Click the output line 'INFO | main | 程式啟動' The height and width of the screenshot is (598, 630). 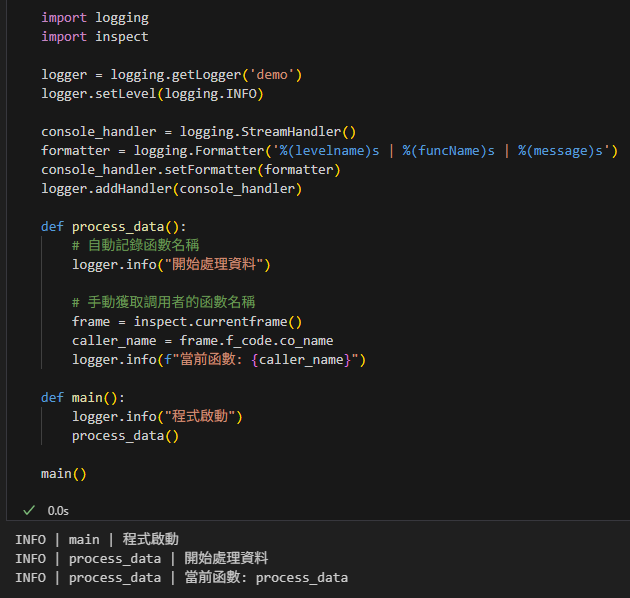pos(97,540)
